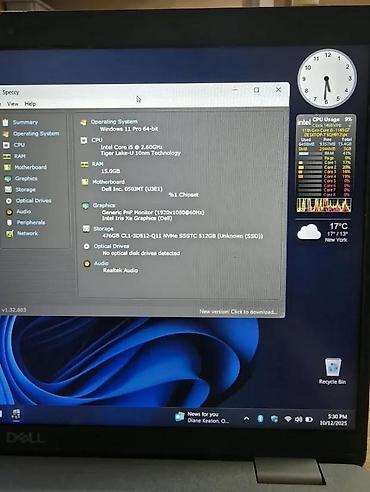Click the 17°C temperature in weather gadget
Image resolution: width=370 pixels, height=492 pixels.
[x=339, y=226]
